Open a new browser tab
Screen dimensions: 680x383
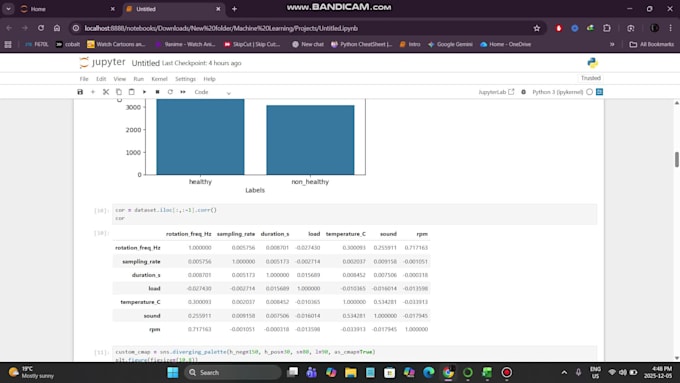tap(234, 9)
